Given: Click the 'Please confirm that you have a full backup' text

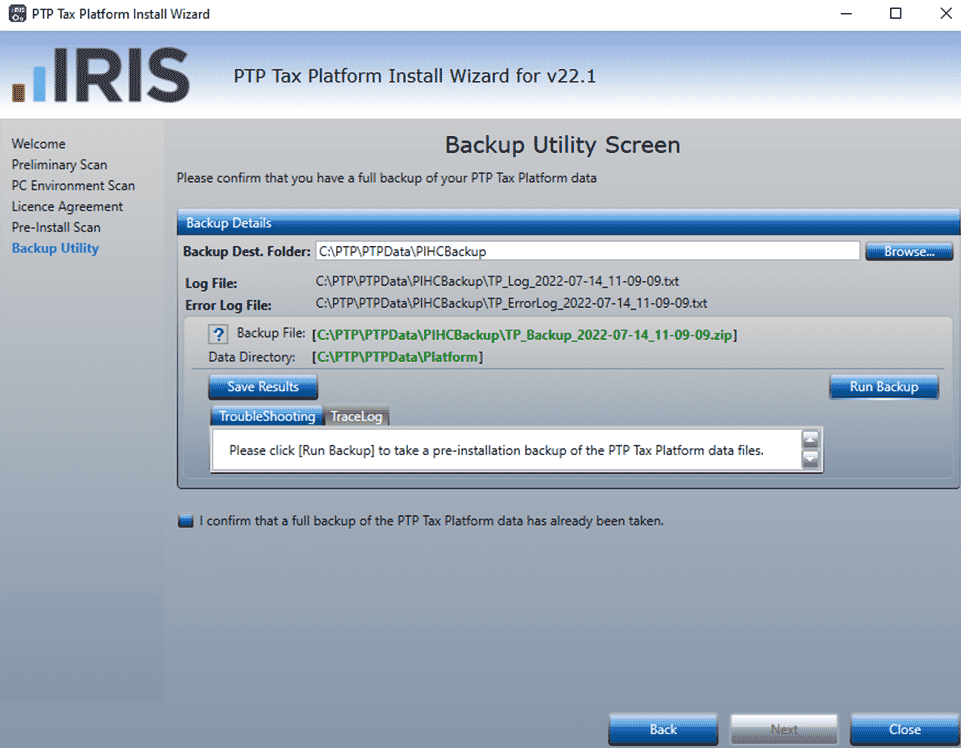Looking at the screenshot, I should (387, 178).
